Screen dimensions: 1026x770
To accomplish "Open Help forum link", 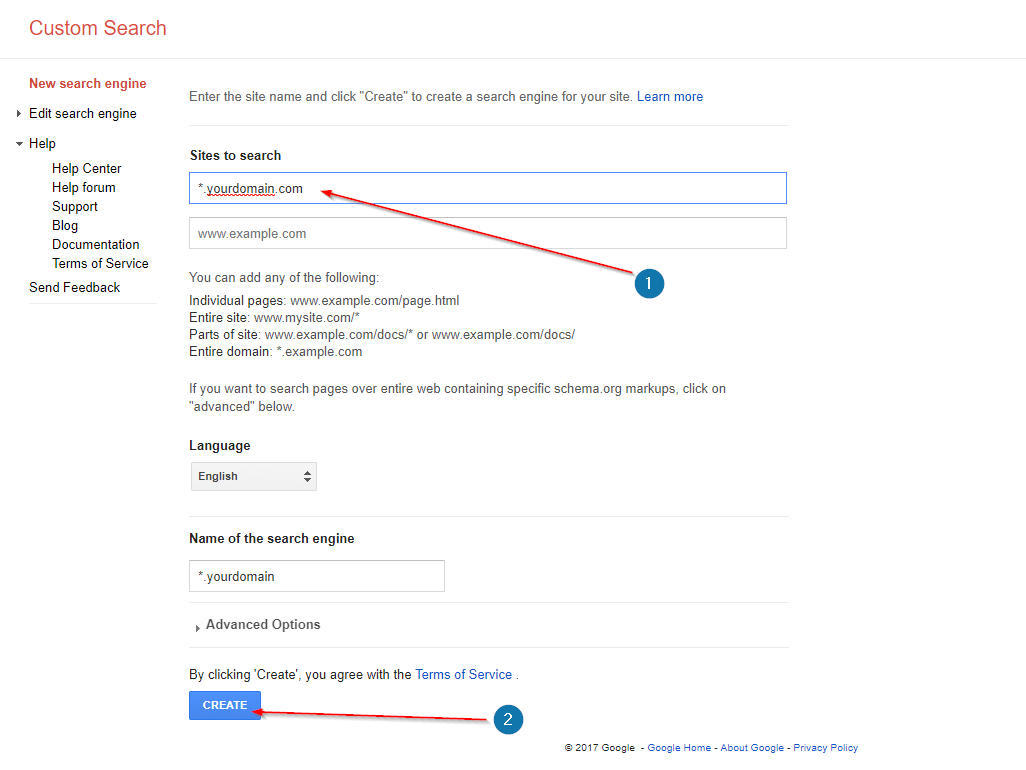I will click(x=84, y=188).
